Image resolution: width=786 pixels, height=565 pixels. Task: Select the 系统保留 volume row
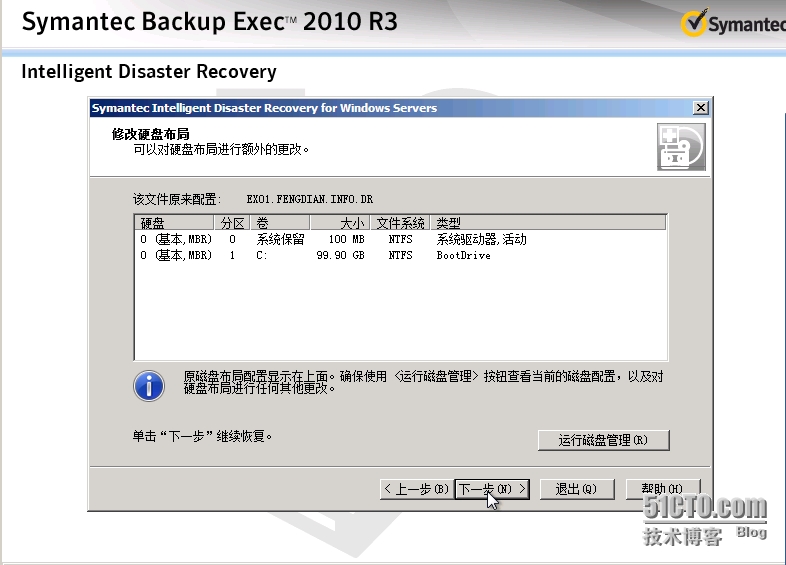401,239
